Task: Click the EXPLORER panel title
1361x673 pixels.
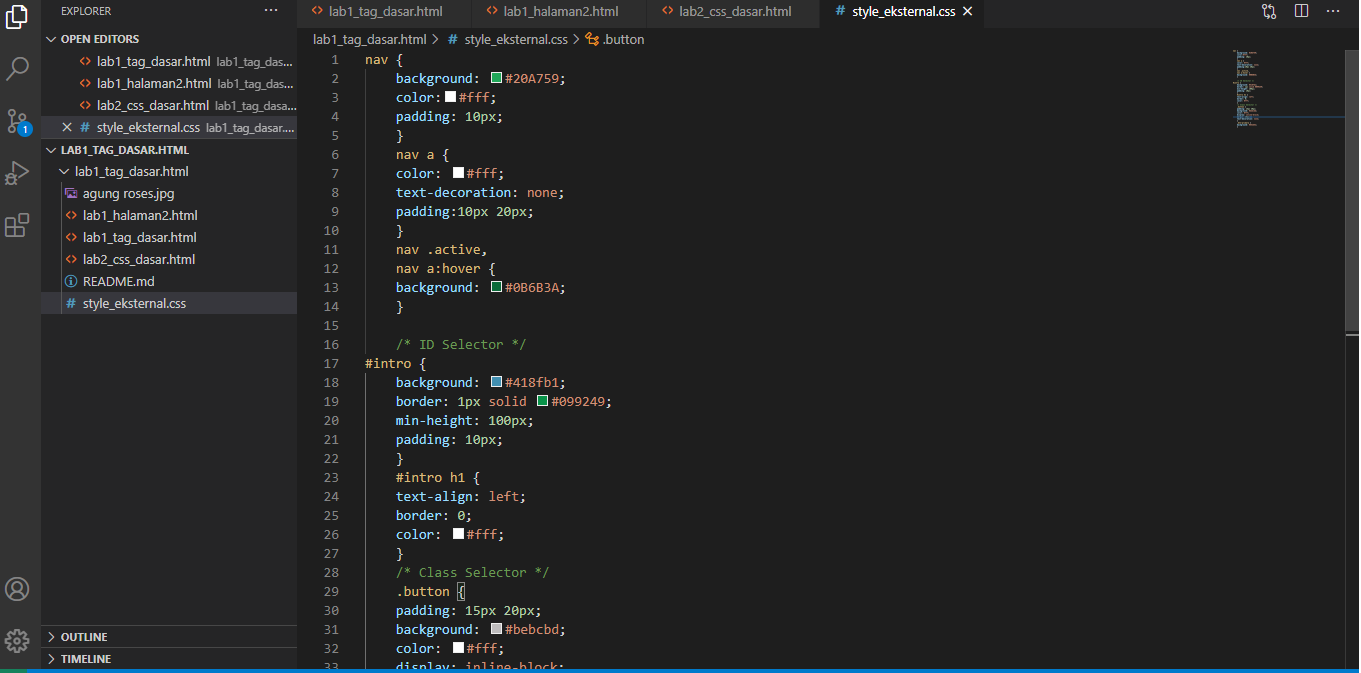Action: 86,11
